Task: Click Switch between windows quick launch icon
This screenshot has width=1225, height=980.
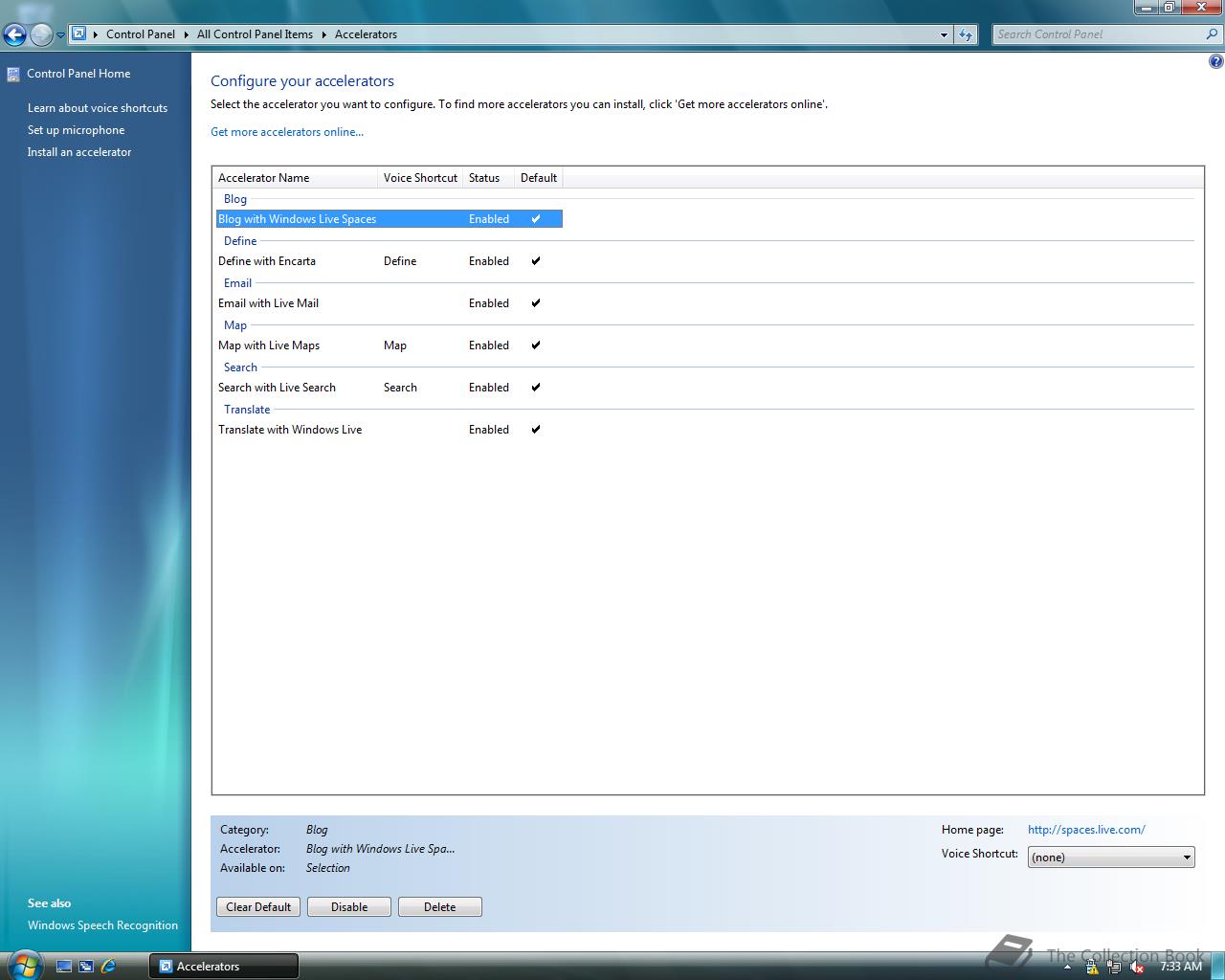Action: pos(86,967)
